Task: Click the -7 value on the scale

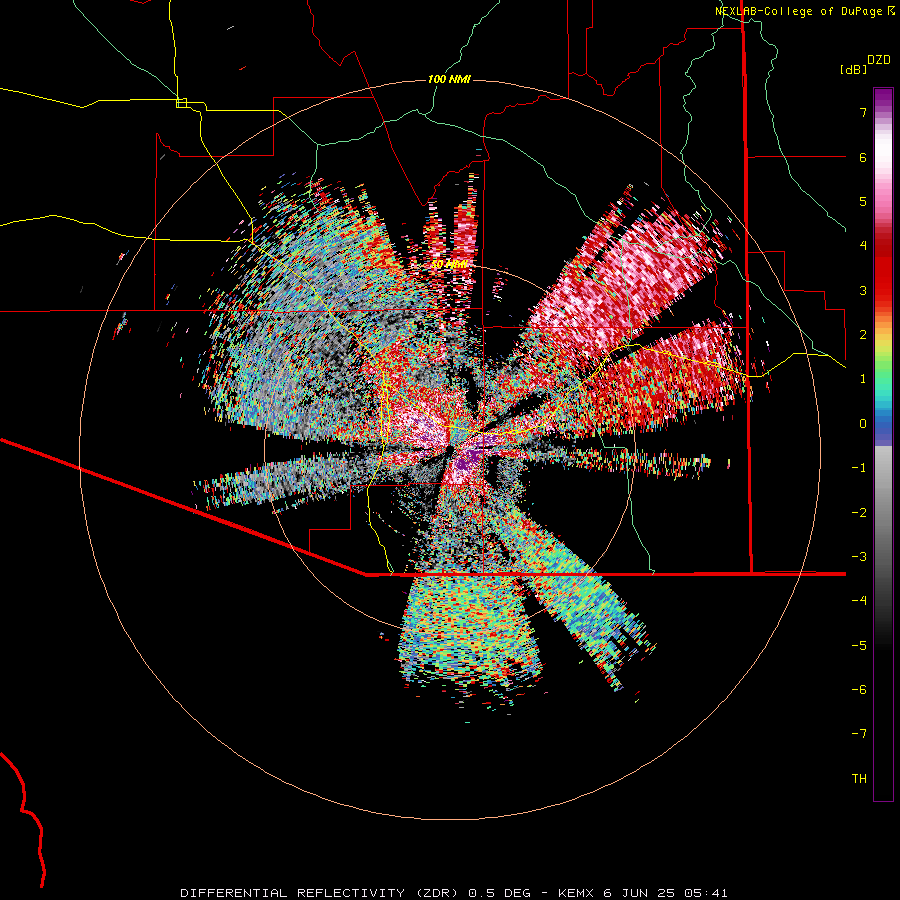Action: pos(859,734)
